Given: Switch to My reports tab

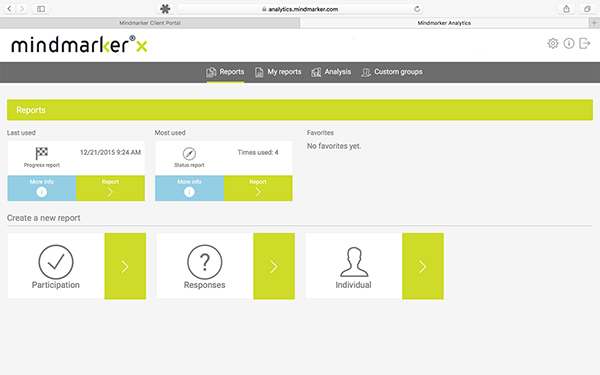Looking at the screenshot, I should click(278, 72).
